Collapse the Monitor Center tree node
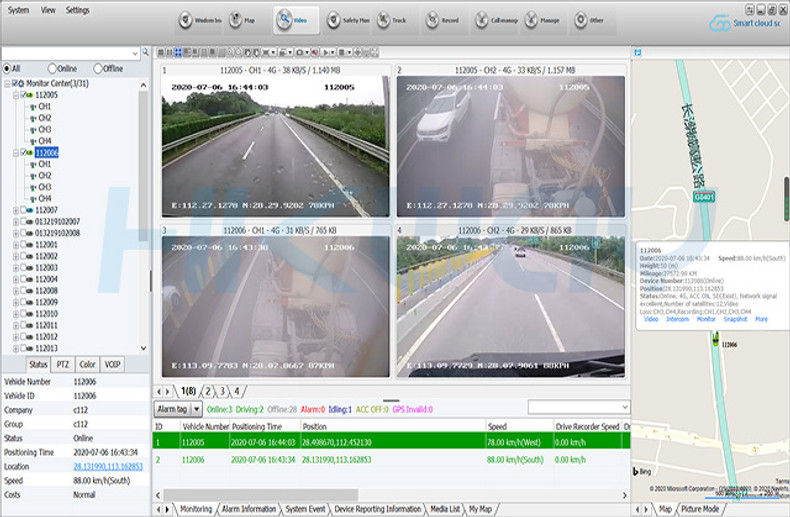The height and width of the screenshot is (517, 790). coord(7,83)
